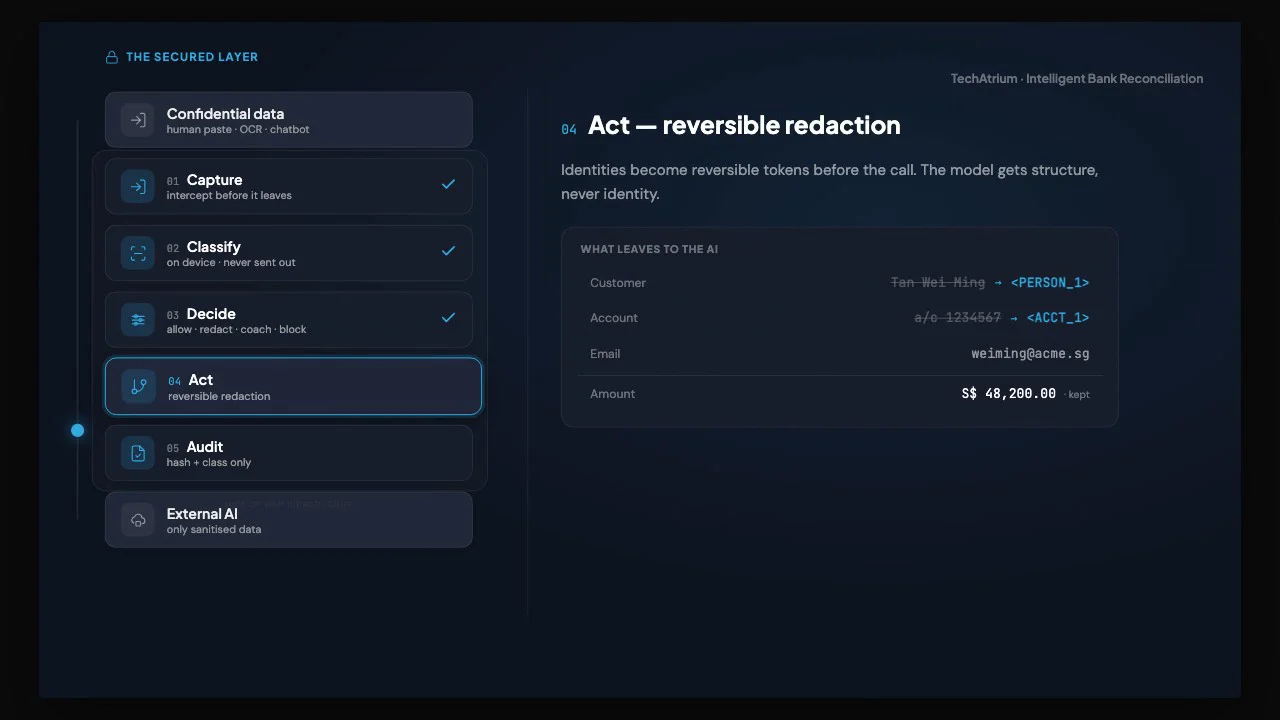1280x720 pixels.
Task: Select the 01 Capture step
Action: point(289,186)
